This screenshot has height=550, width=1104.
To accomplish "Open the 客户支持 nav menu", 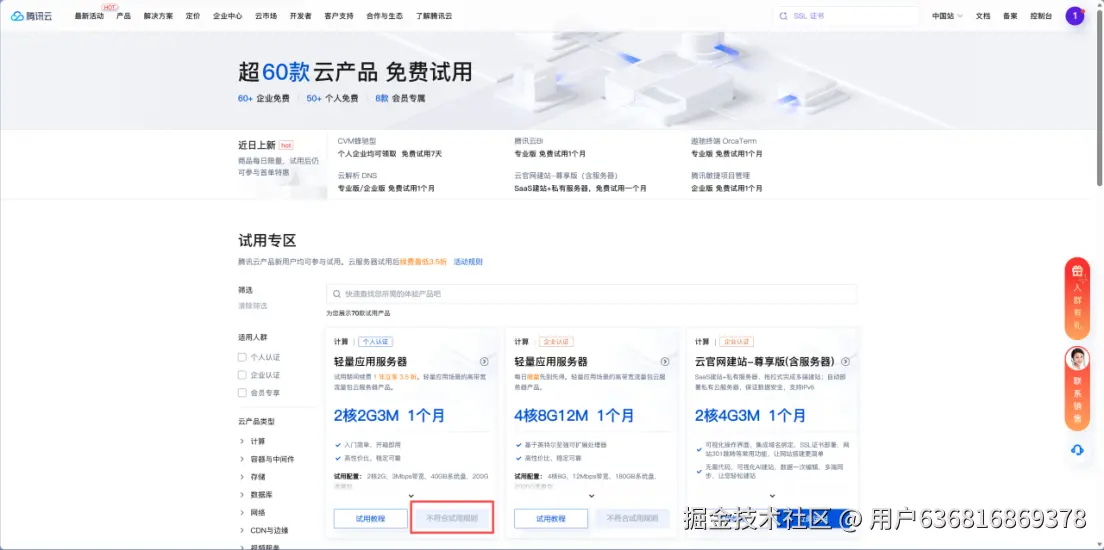I will click(339, 15).
